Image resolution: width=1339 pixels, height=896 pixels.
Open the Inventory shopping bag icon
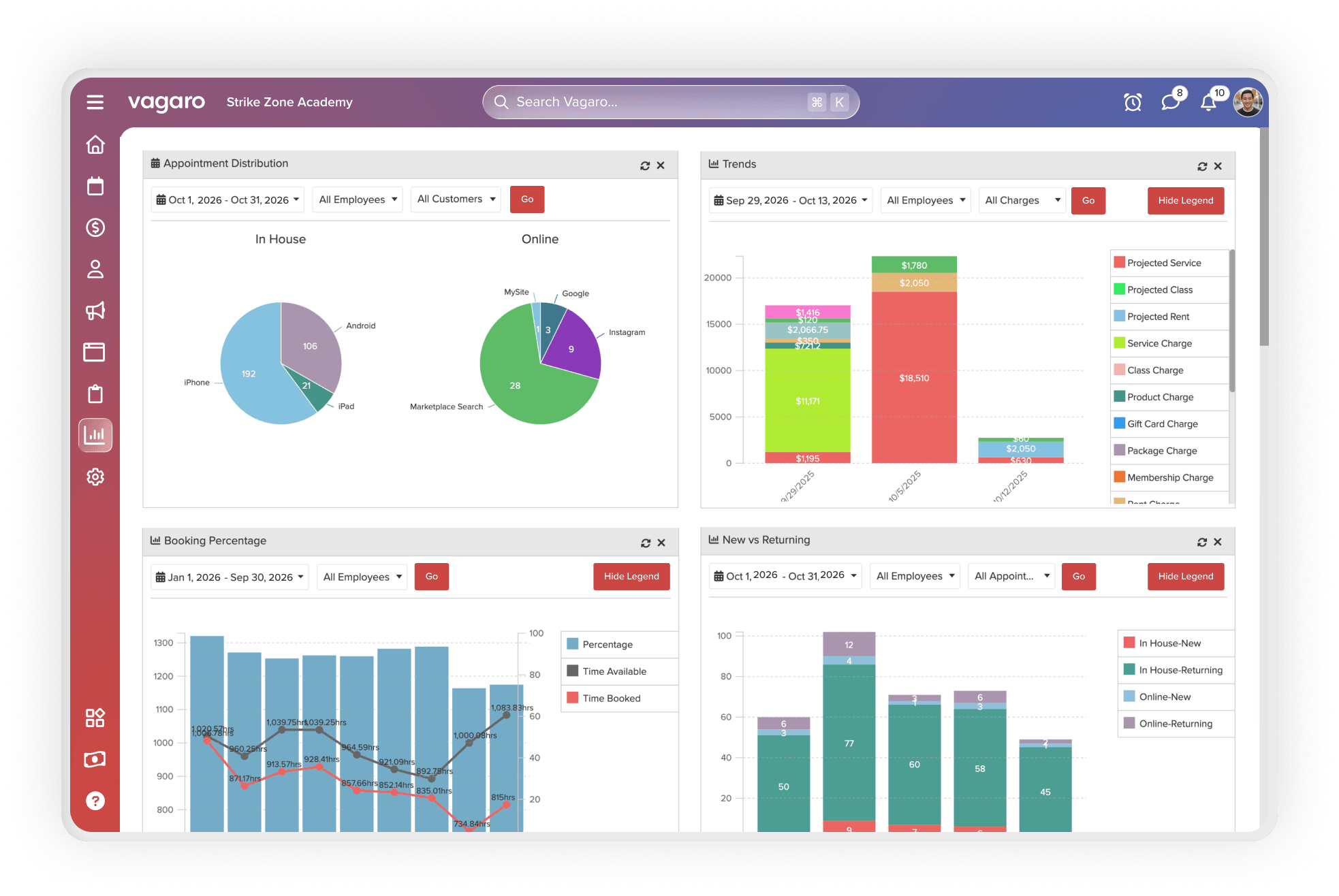point(95,394)
